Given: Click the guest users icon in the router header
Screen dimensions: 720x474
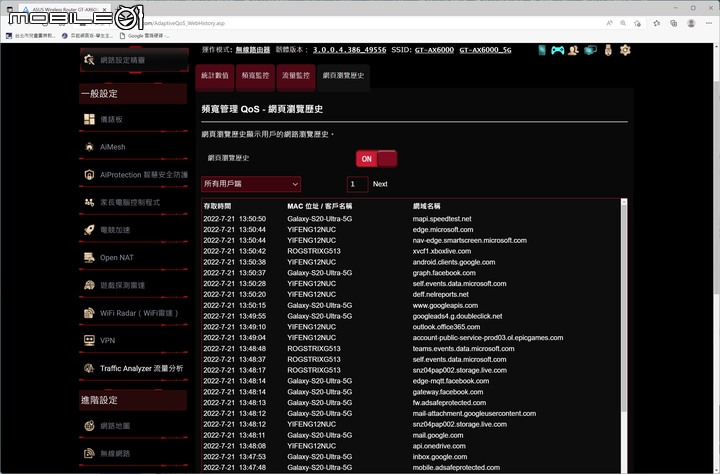Looking at the screenshot, I should pyautogui.click(x=573, y=50).
